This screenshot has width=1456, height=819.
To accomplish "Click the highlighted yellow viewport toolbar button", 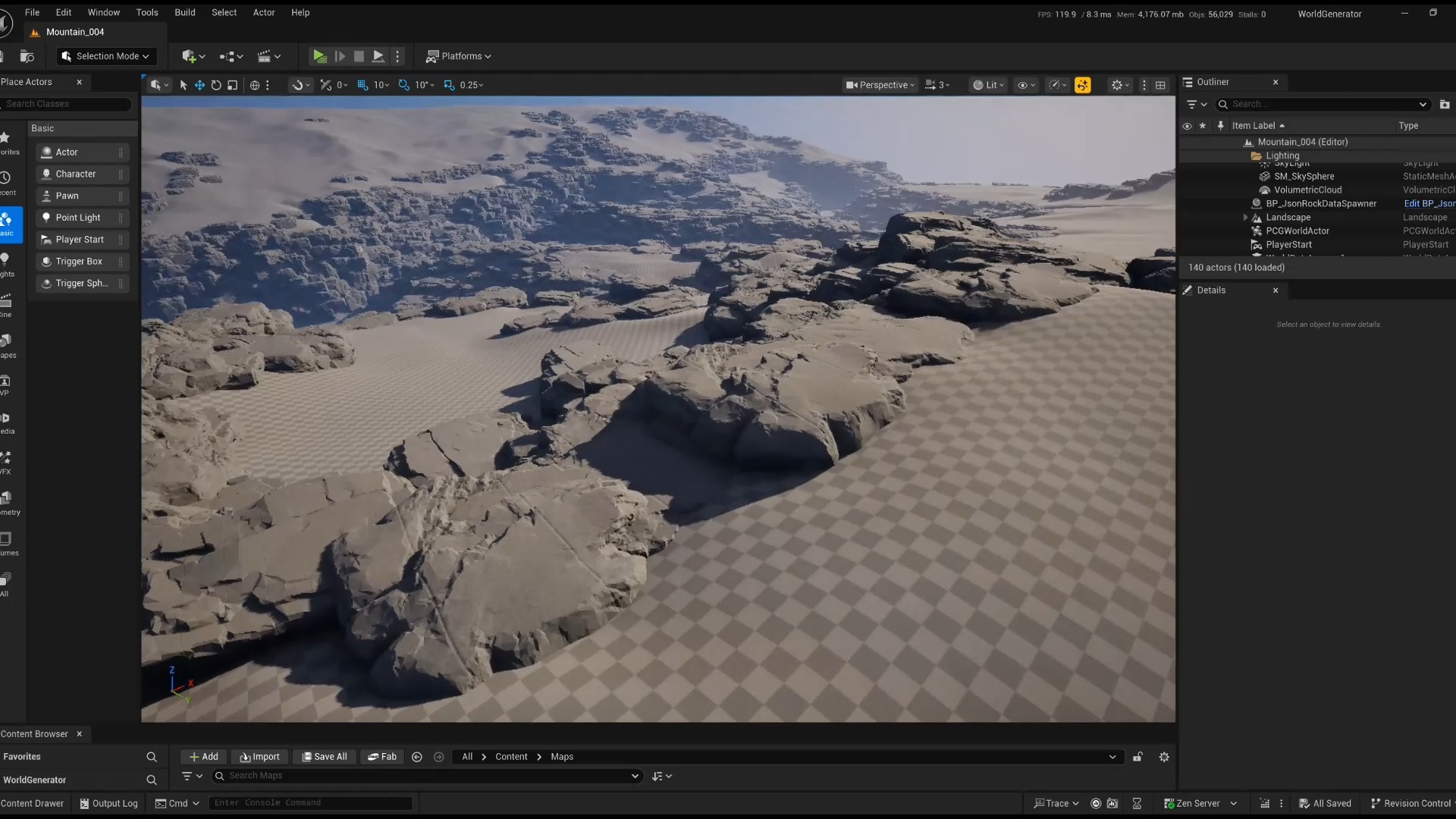I will (1082, 85).
